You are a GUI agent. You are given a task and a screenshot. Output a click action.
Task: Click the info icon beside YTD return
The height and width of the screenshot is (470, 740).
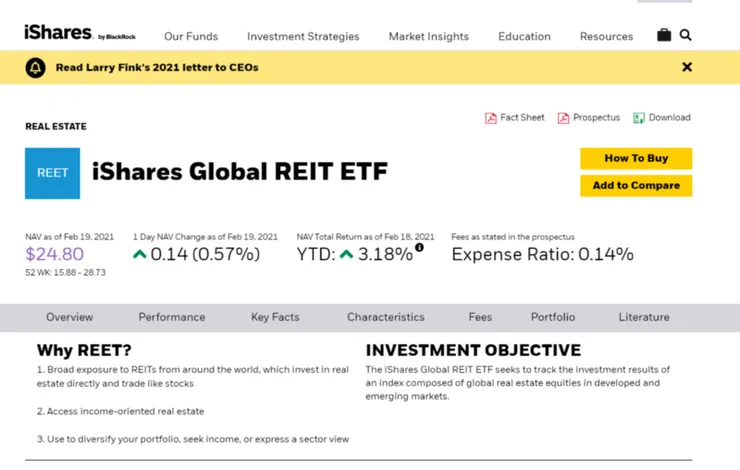(x=420, y=247)
